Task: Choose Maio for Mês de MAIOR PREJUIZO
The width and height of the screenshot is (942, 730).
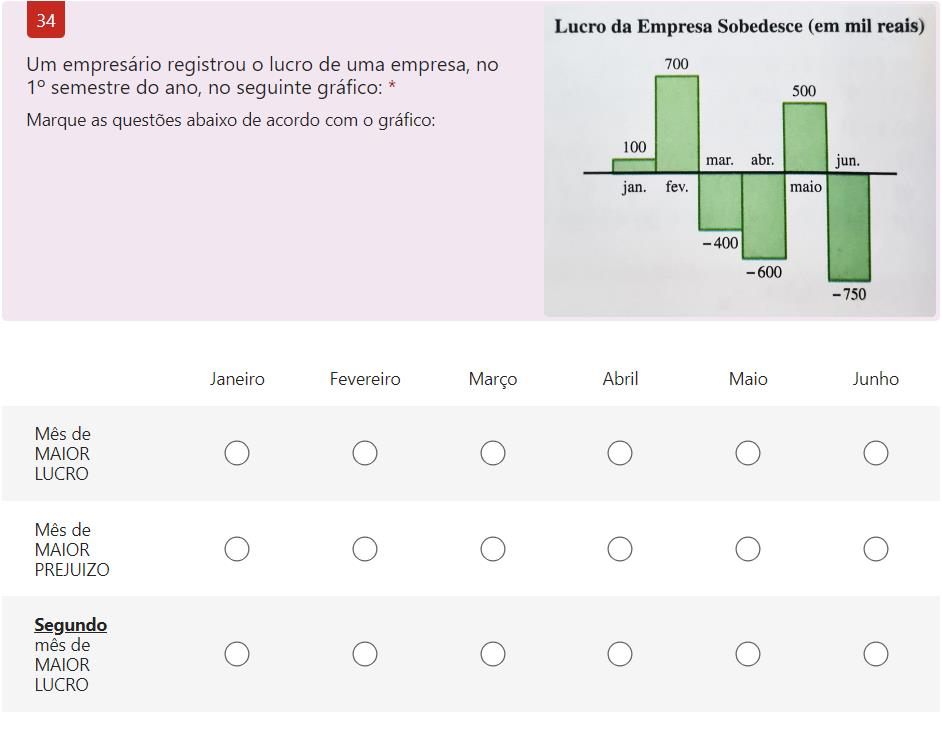Action: pos(748,549)
